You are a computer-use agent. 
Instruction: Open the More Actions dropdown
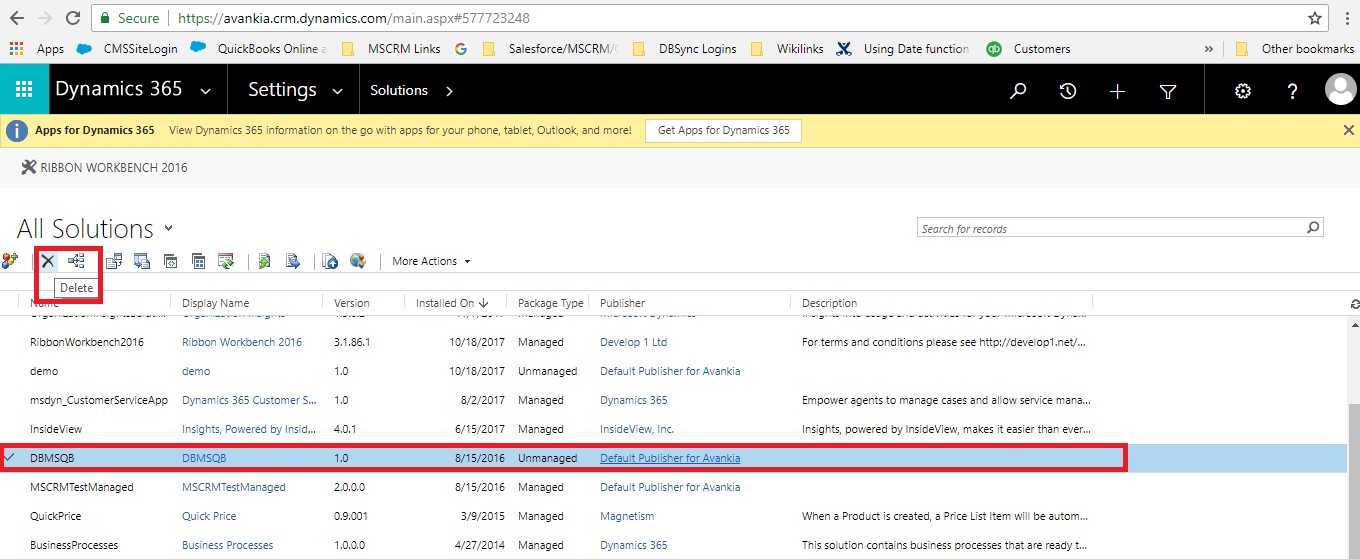(431, 261)
